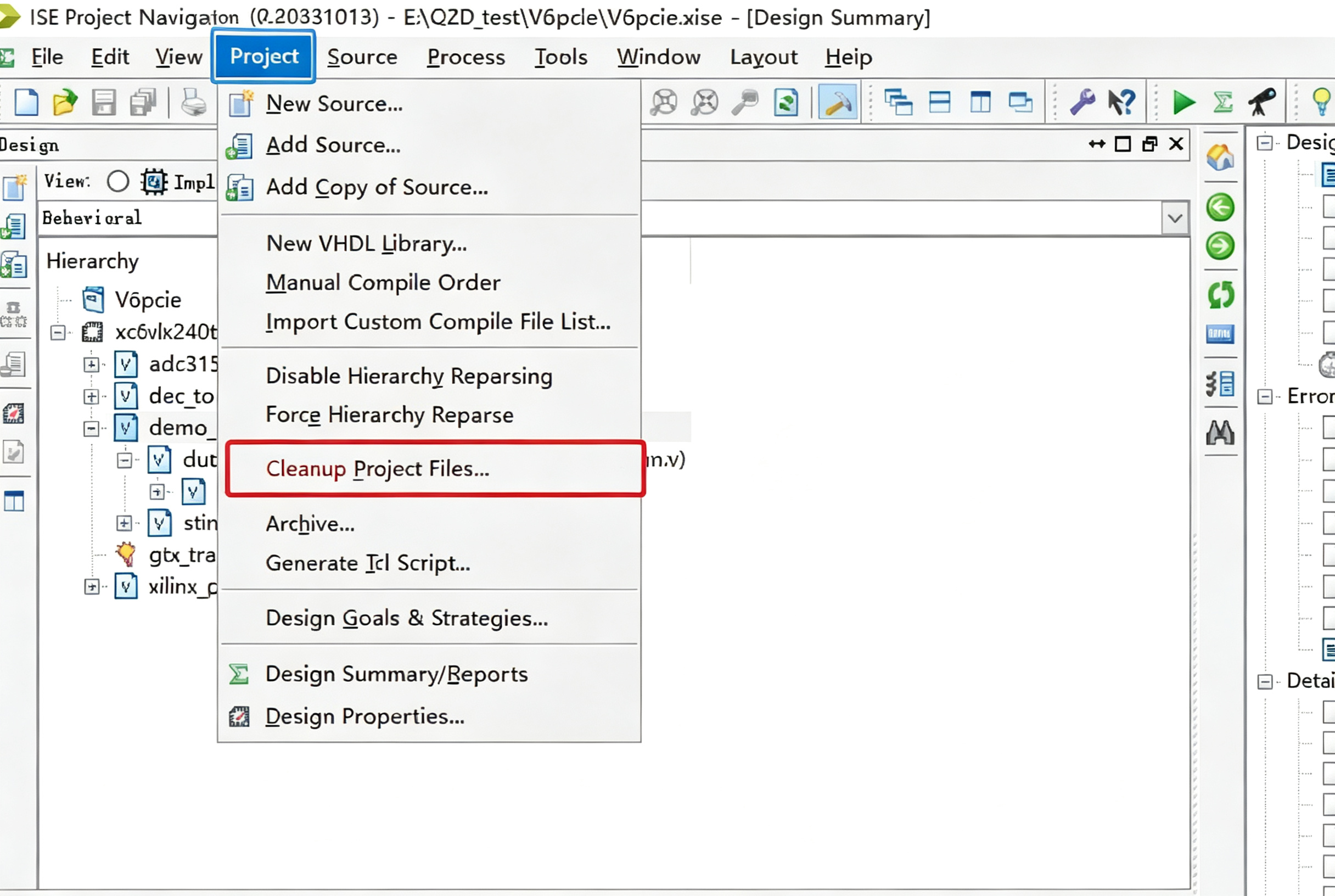Screen dimensions: 1335x896
Task: Open the Process menu
Action: pos(466,57)
